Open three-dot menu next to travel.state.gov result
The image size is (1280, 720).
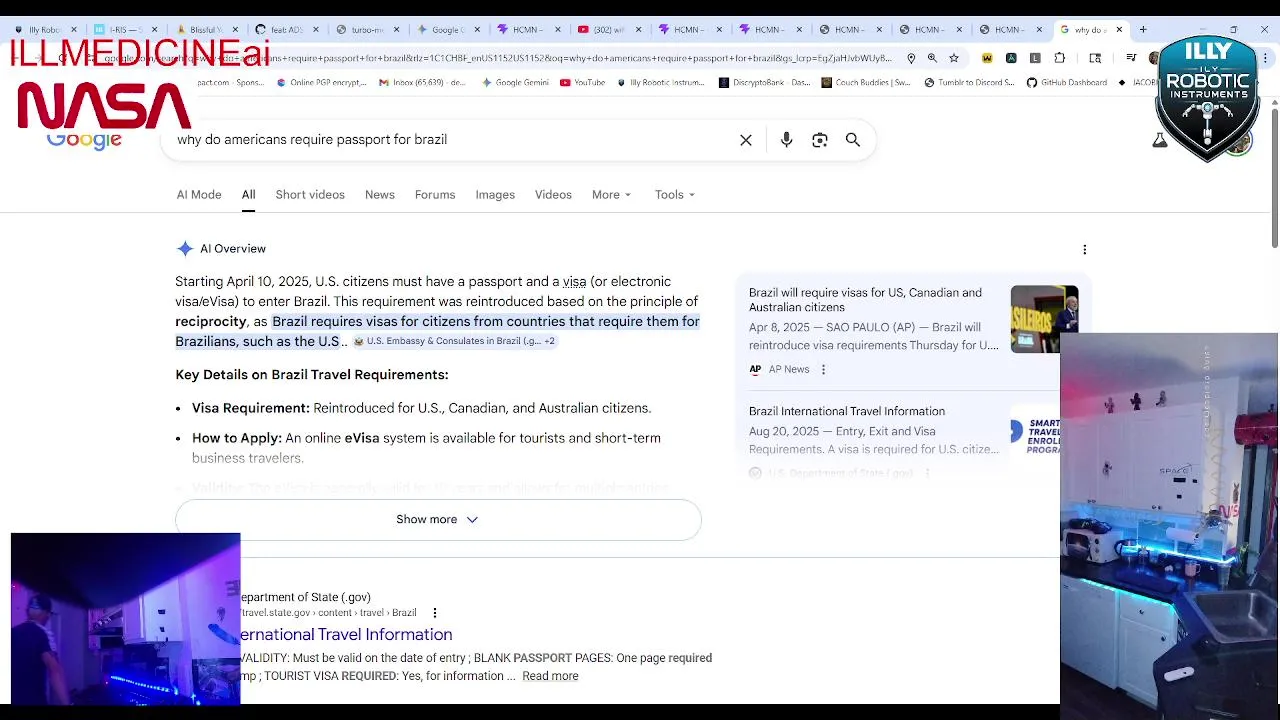tap(434, 612)
